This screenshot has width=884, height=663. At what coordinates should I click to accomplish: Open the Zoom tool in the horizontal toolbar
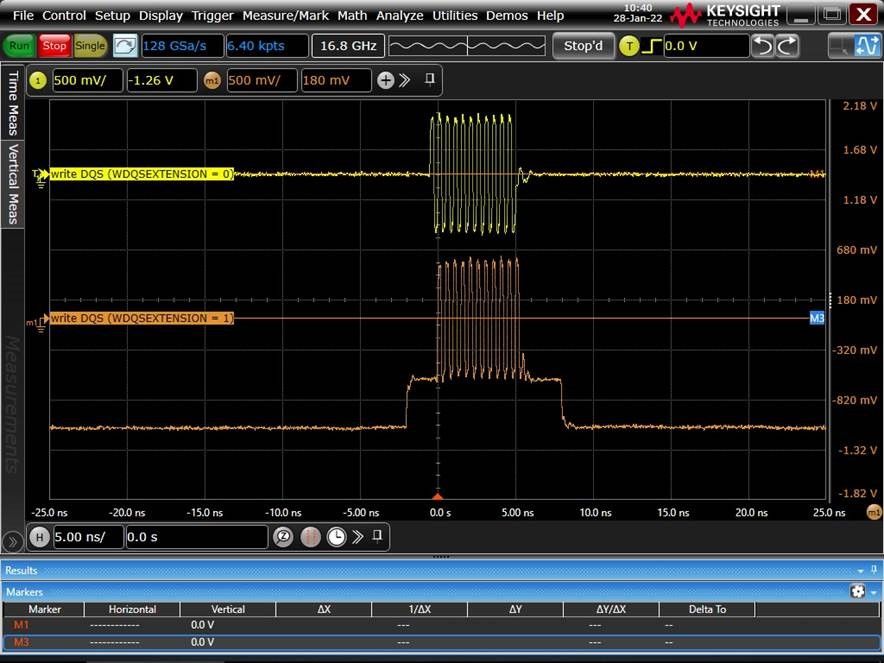tap(283, 537)
